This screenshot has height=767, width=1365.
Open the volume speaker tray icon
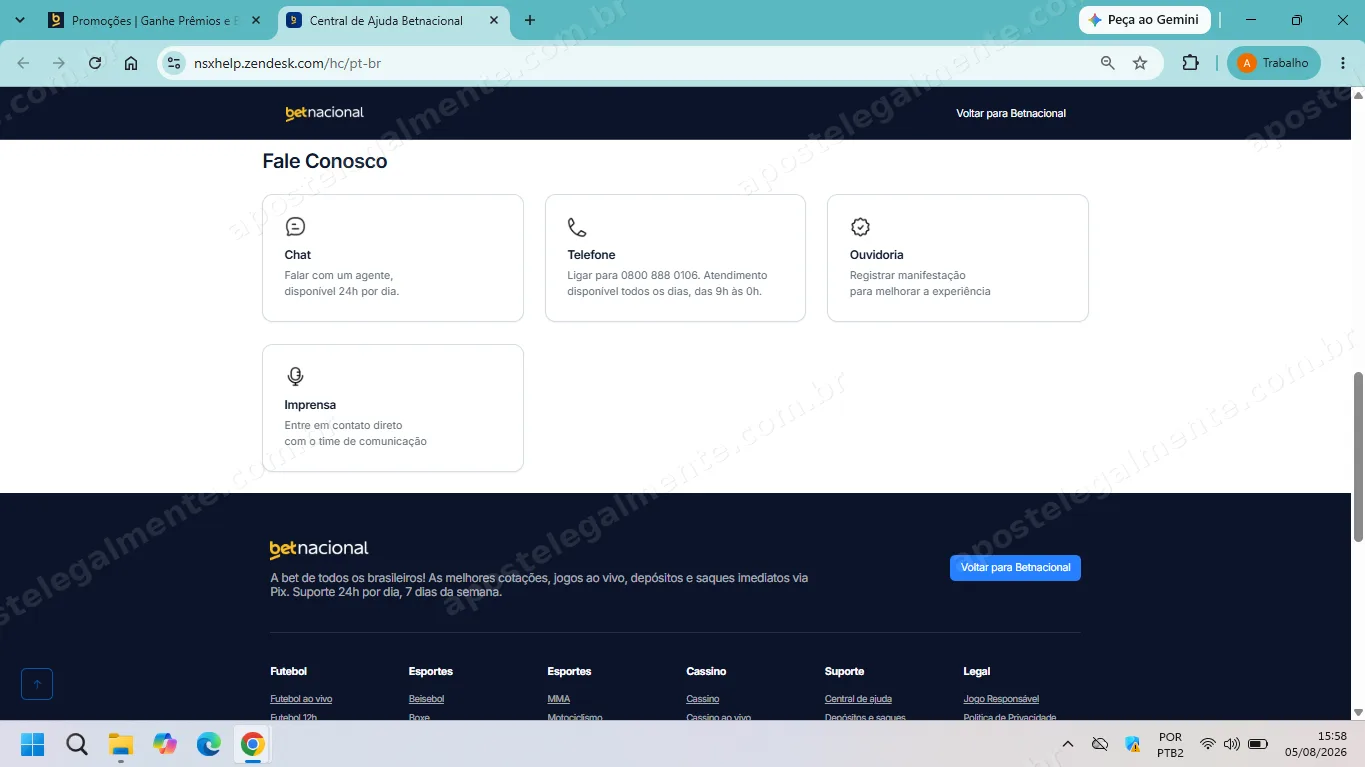click(1231, 744)
